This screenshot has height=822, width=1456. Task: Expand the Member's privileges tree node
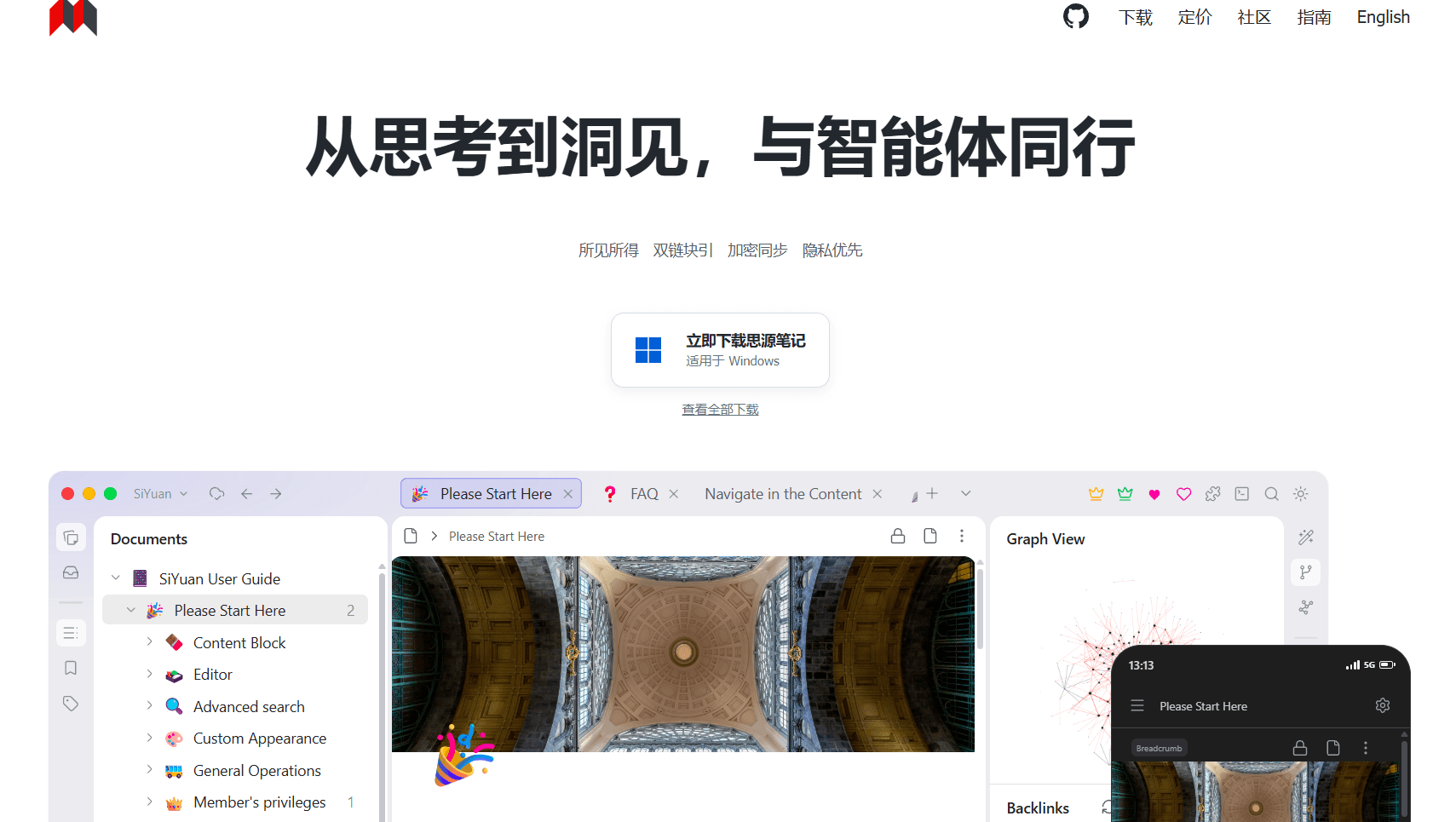pyautogui.click(x=149, y=802)
